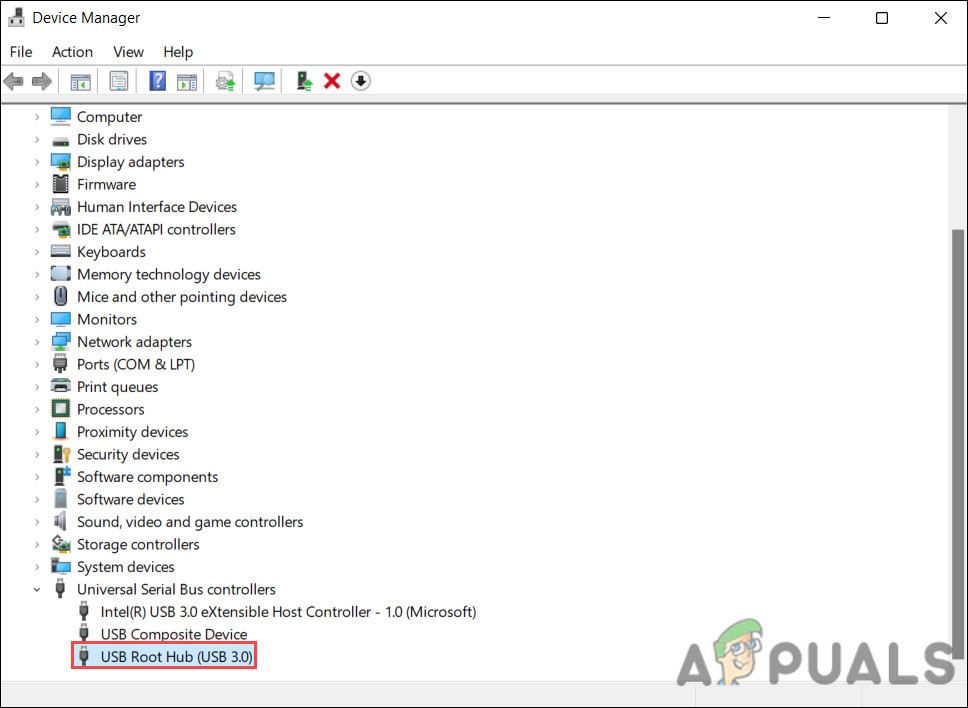Image resolution: width=968 pixels, height=708 pixels.
Task: Select Intel(R) USB 3.0 eXtensible Host Controller
Action: click(x=288, y=611)
